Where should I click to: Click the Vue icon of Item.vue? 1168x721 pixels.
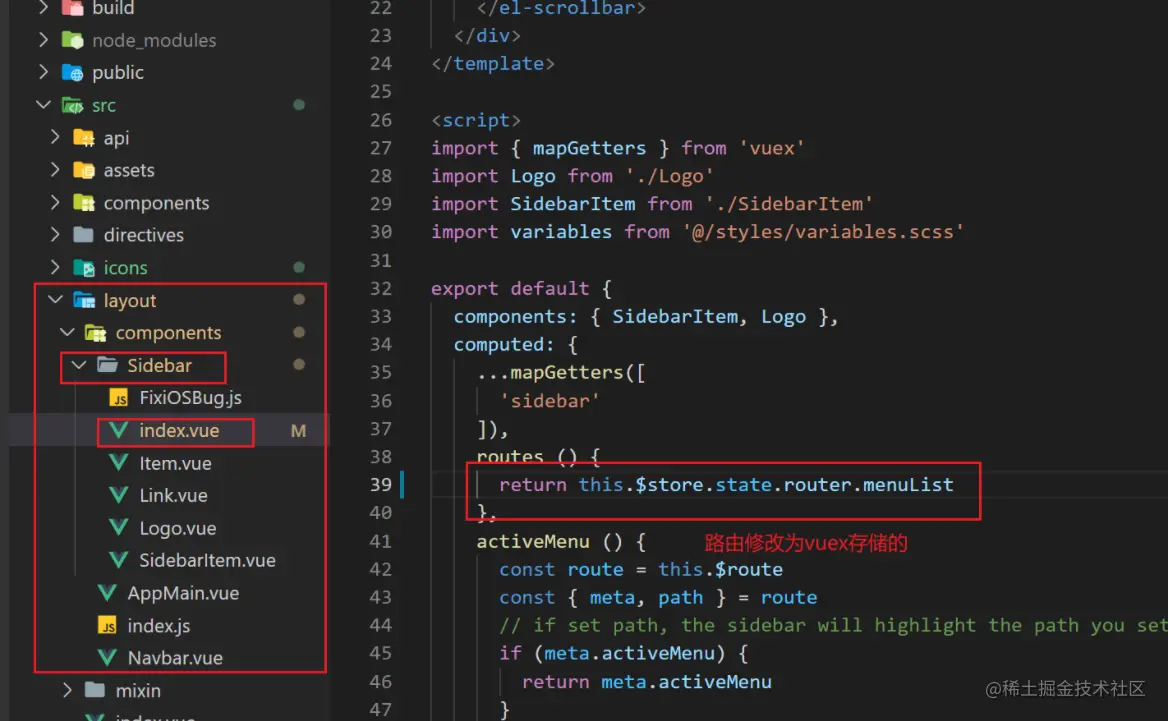click(x=118, y=463)
